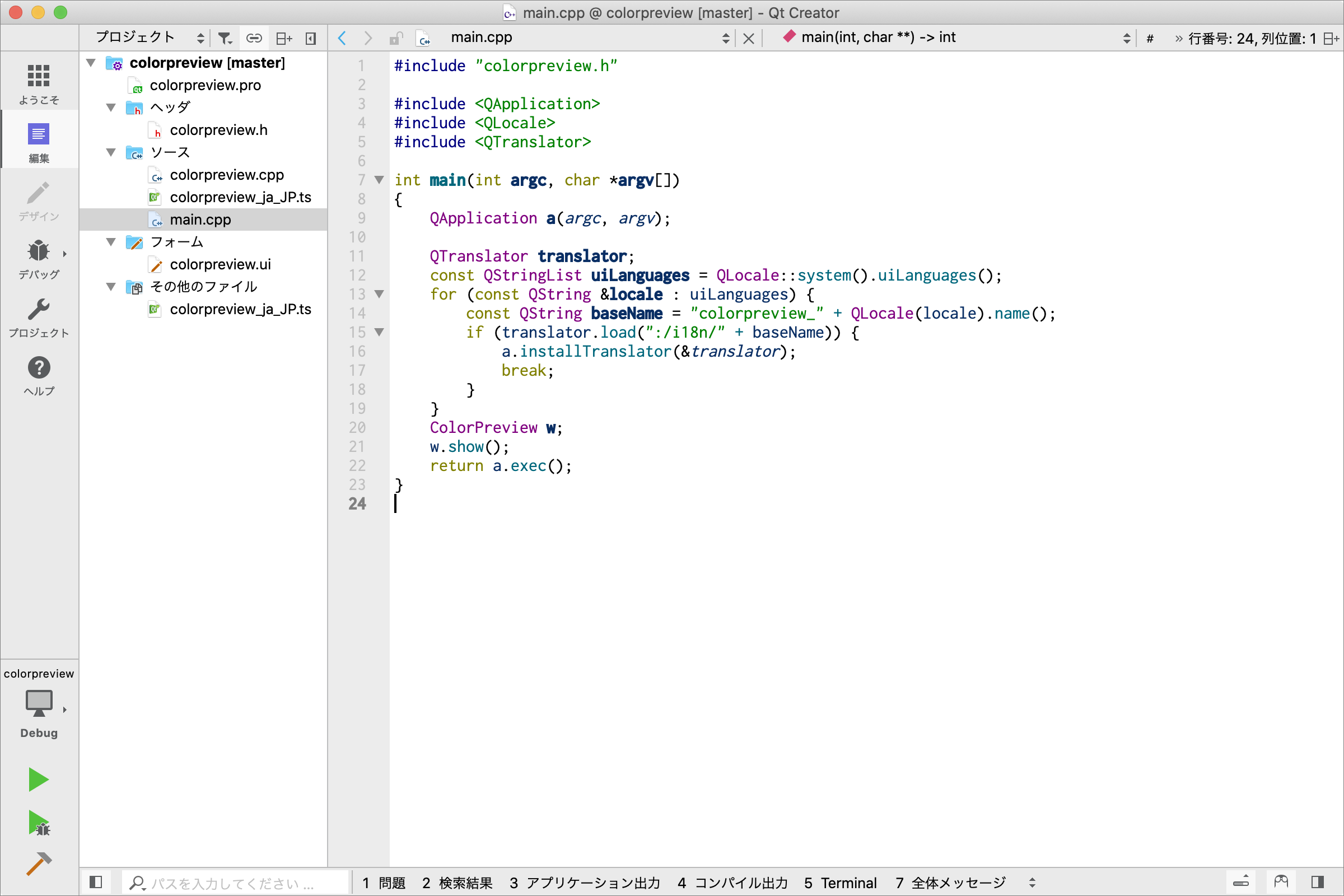Run the project with the green play button
1344x896 pixels.
(x=38, y=780)
